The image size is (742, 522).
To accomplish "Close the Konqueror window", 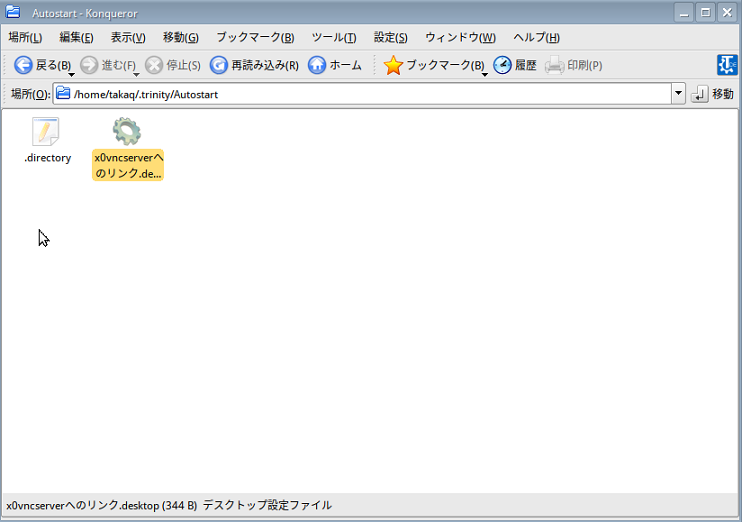I will [727, 12].
